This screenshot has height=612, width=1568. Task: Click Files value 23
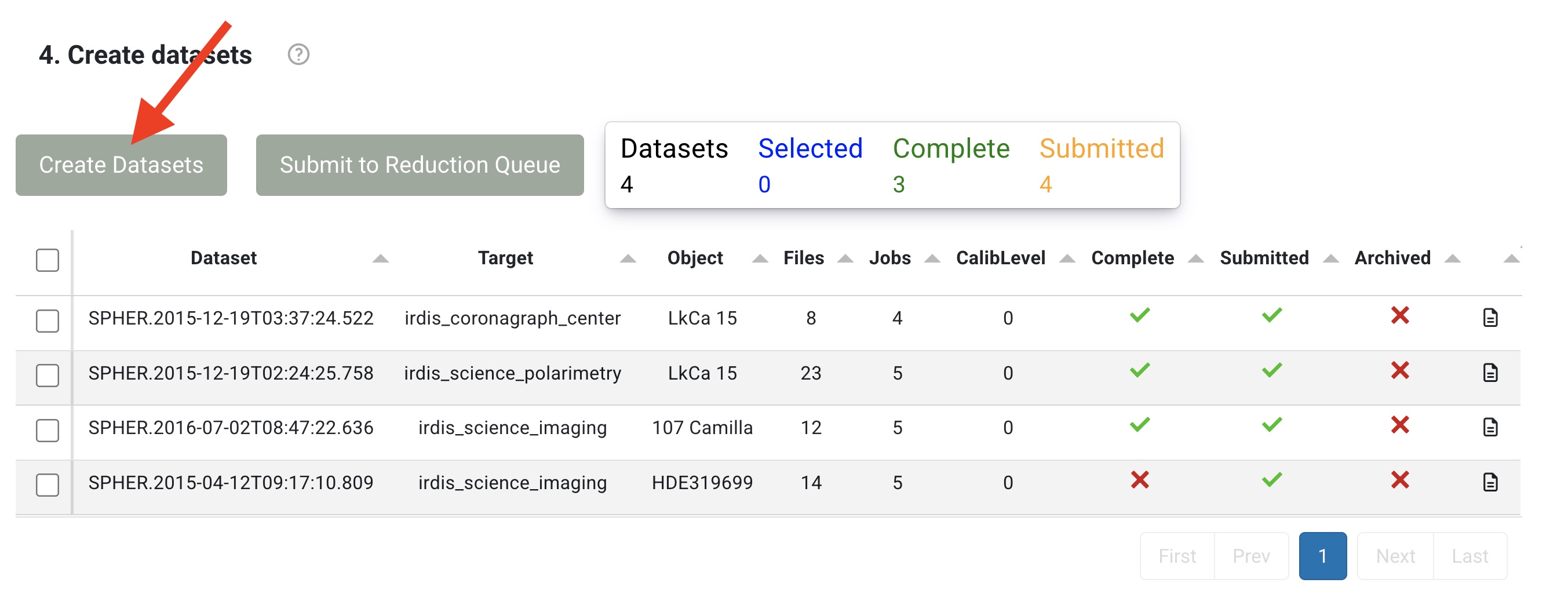click(x=811, y=373)
